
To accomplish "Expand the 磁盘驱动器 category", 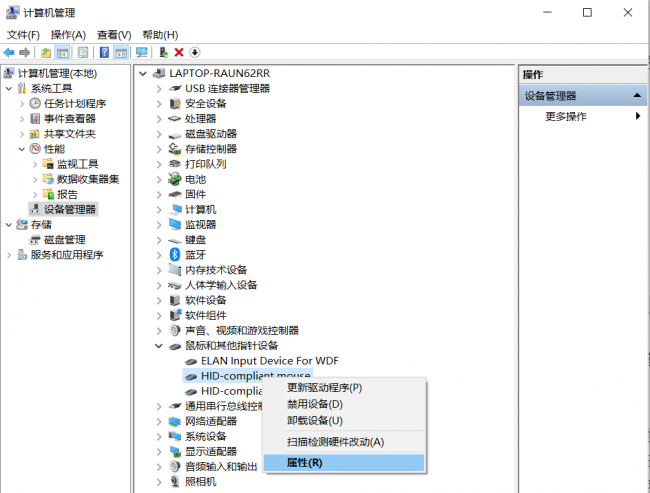I will click(x=159, y=134).
